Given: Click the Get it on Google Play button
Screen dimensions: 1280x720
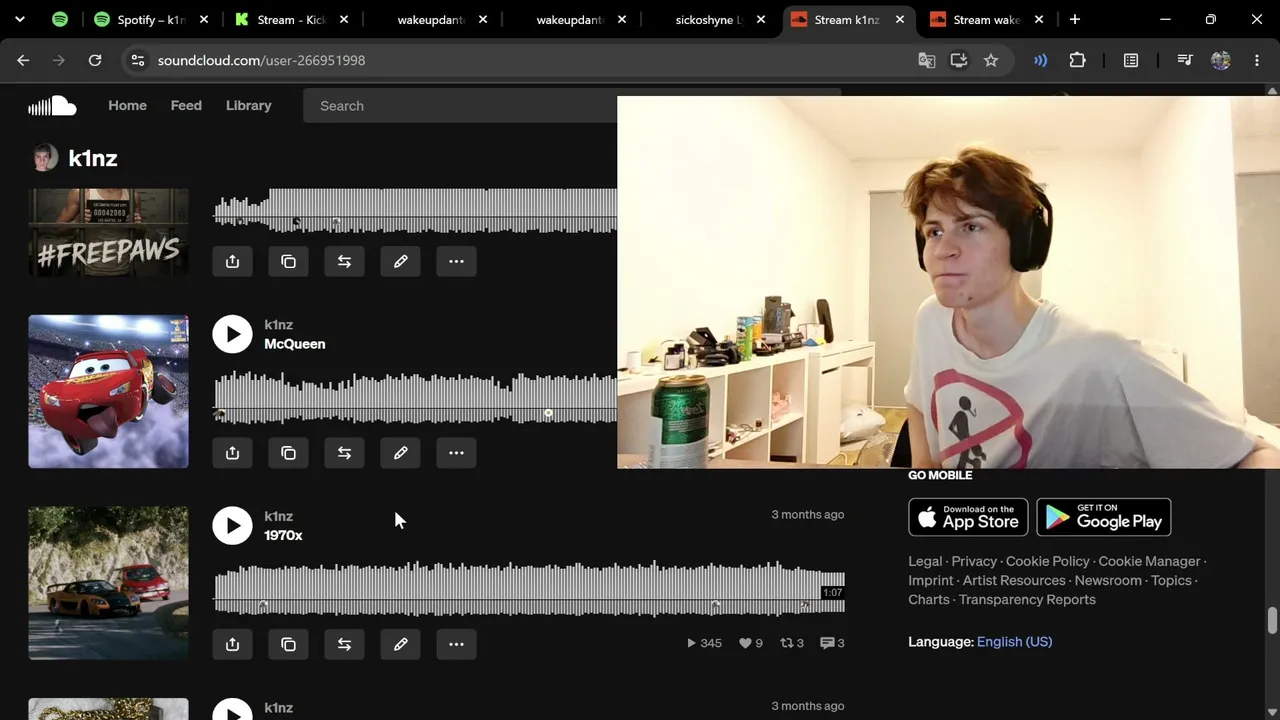Looking at the screenshot, I should pyautogui.click(x=1104, y=517).
